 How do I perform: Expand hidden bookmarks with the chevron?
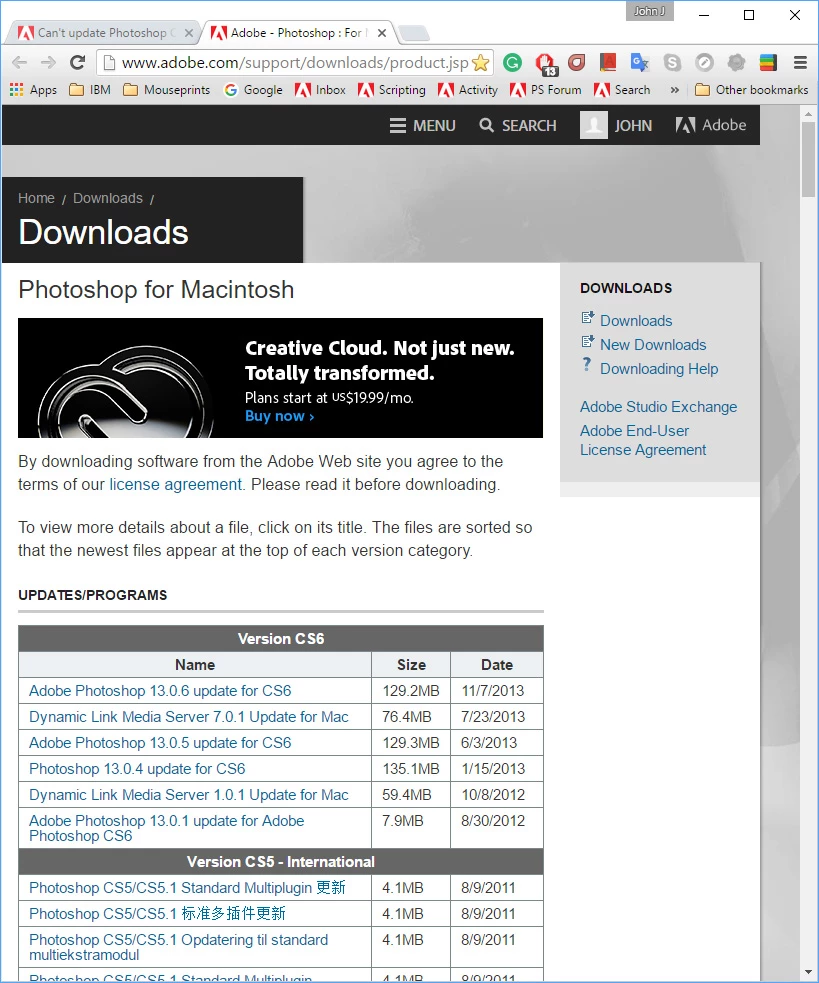[675, 90]
